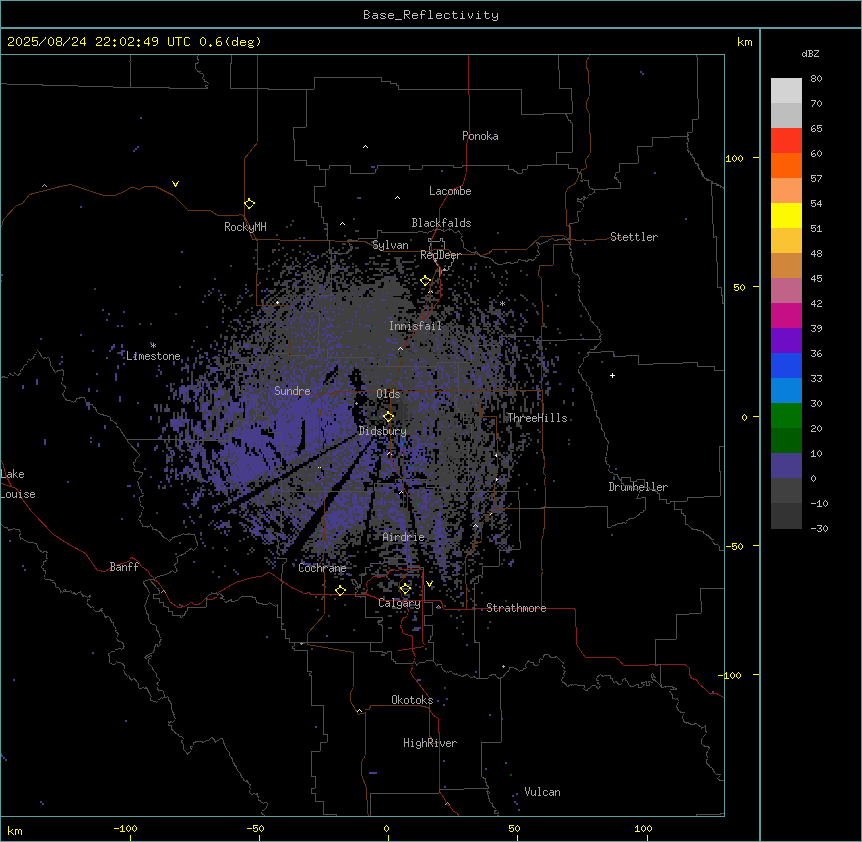The image size is (862, 842).
Task: Click the 2025/08/24 22:02:49 UTC timestamp
Action: pos(99,42)
